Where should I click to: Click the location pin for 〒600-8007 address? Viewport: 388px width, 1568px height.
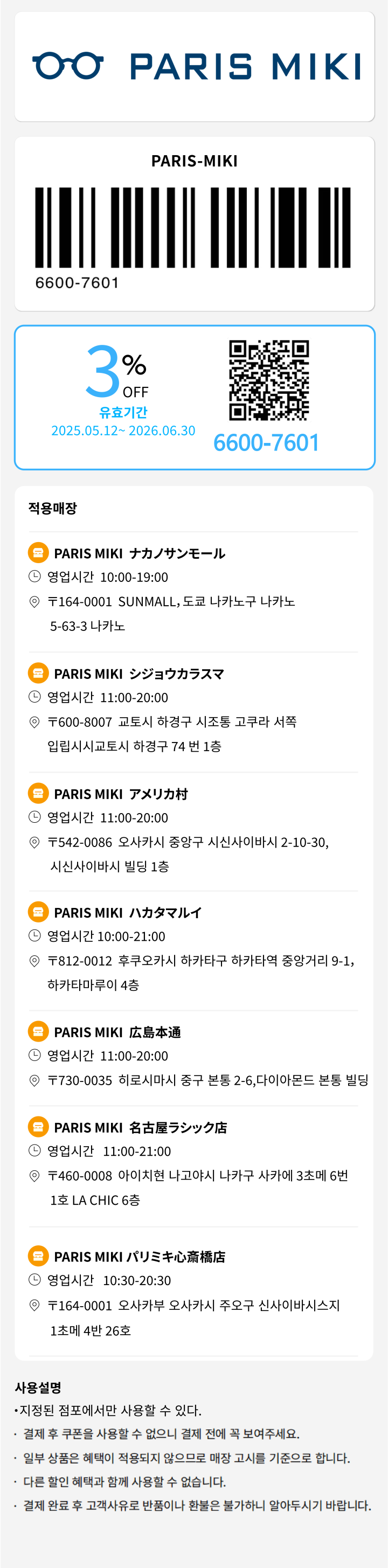[34, 722]
